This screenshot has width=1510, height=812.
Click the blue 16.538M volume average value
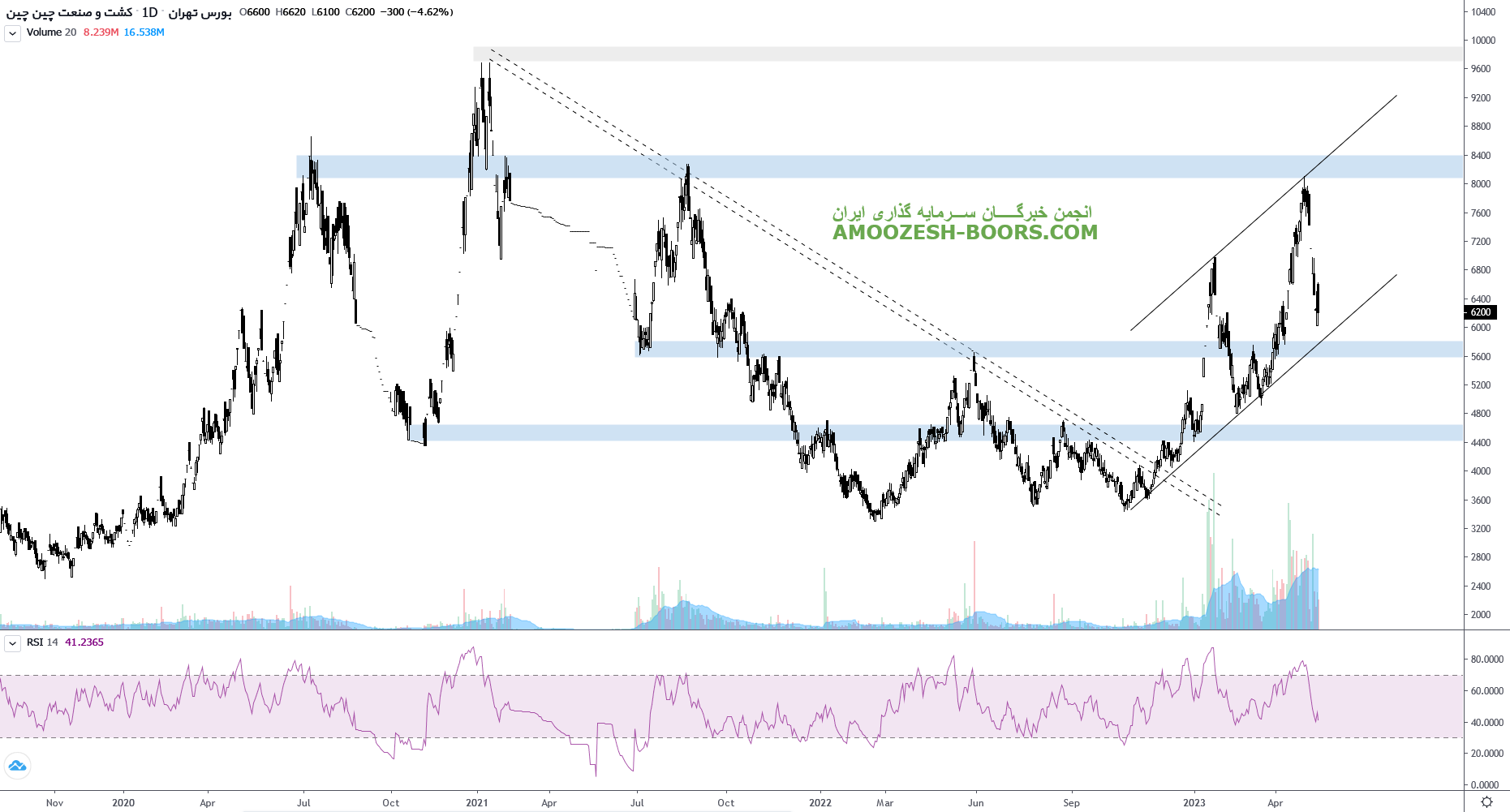click(144, 32)
